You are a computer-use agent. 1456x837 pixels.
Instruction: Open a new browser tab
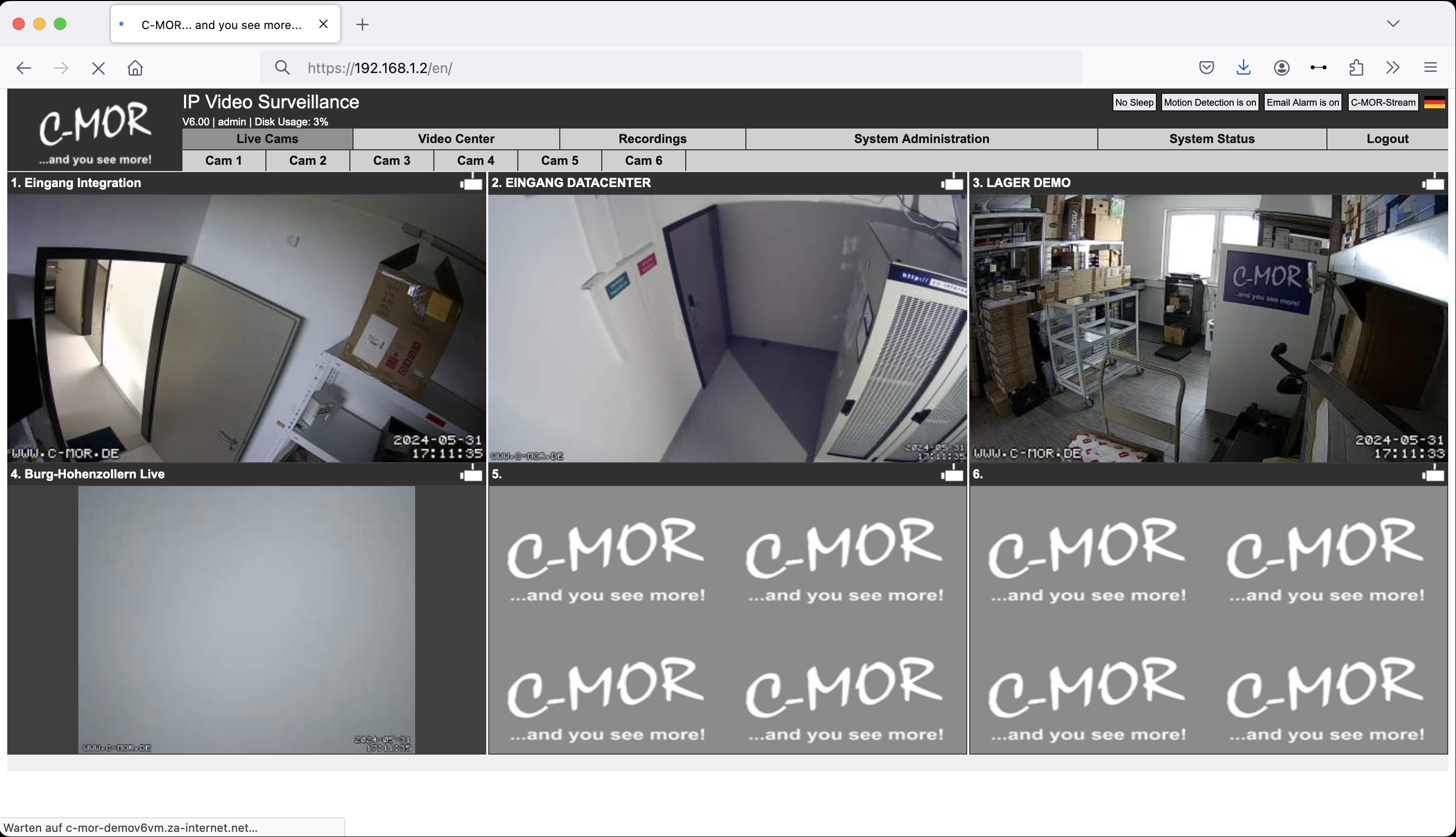click(362, 24)
